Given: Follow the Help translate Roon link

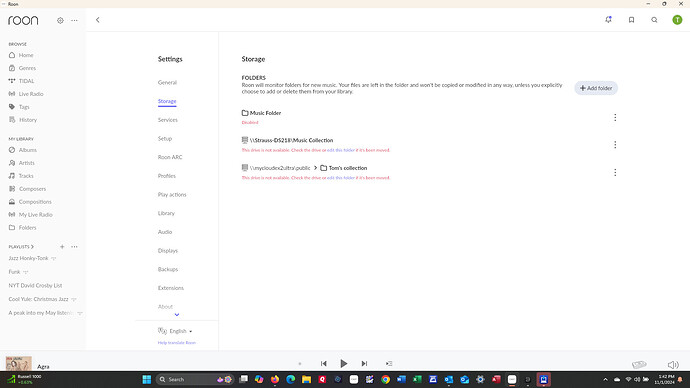Looking at the screenshot, I should (x=176, y=343).
